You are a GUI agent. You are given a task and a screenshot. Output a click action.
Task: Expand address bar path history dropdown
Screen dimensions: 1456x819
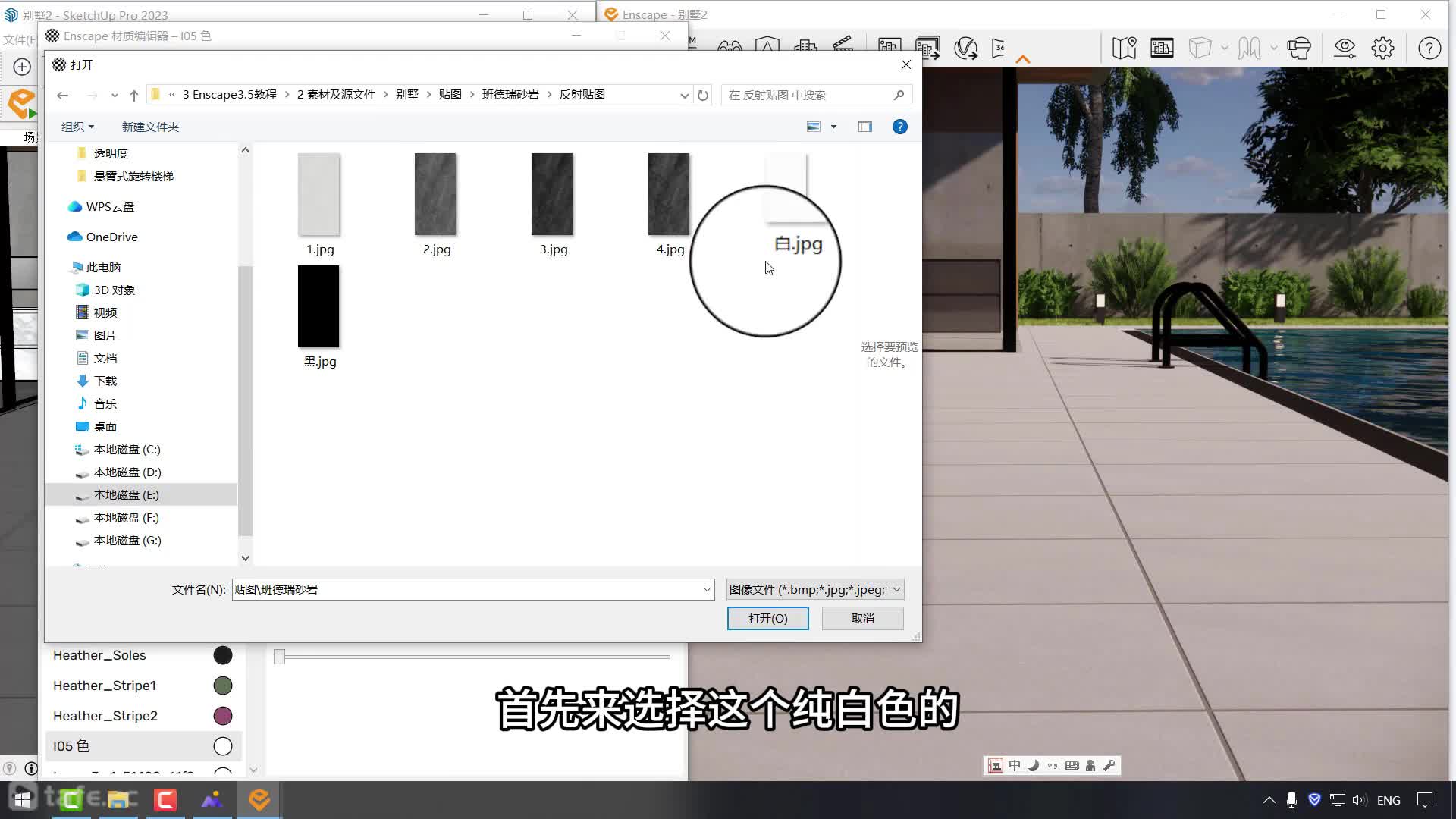click(684, 96)
